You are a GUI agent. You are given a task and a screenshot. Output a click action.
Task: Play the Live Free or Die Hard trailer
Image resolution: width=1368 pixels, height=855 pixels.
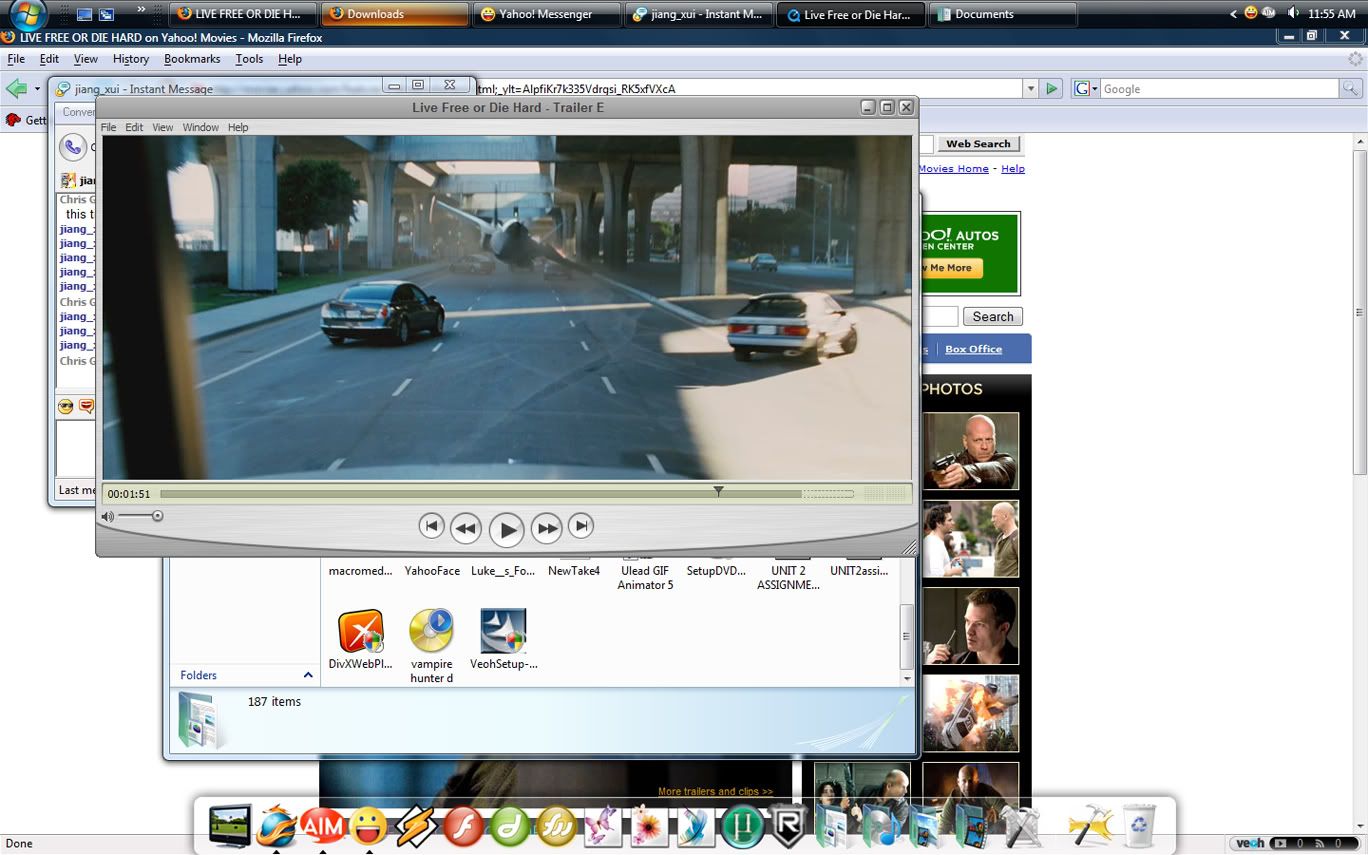point(506,529)
